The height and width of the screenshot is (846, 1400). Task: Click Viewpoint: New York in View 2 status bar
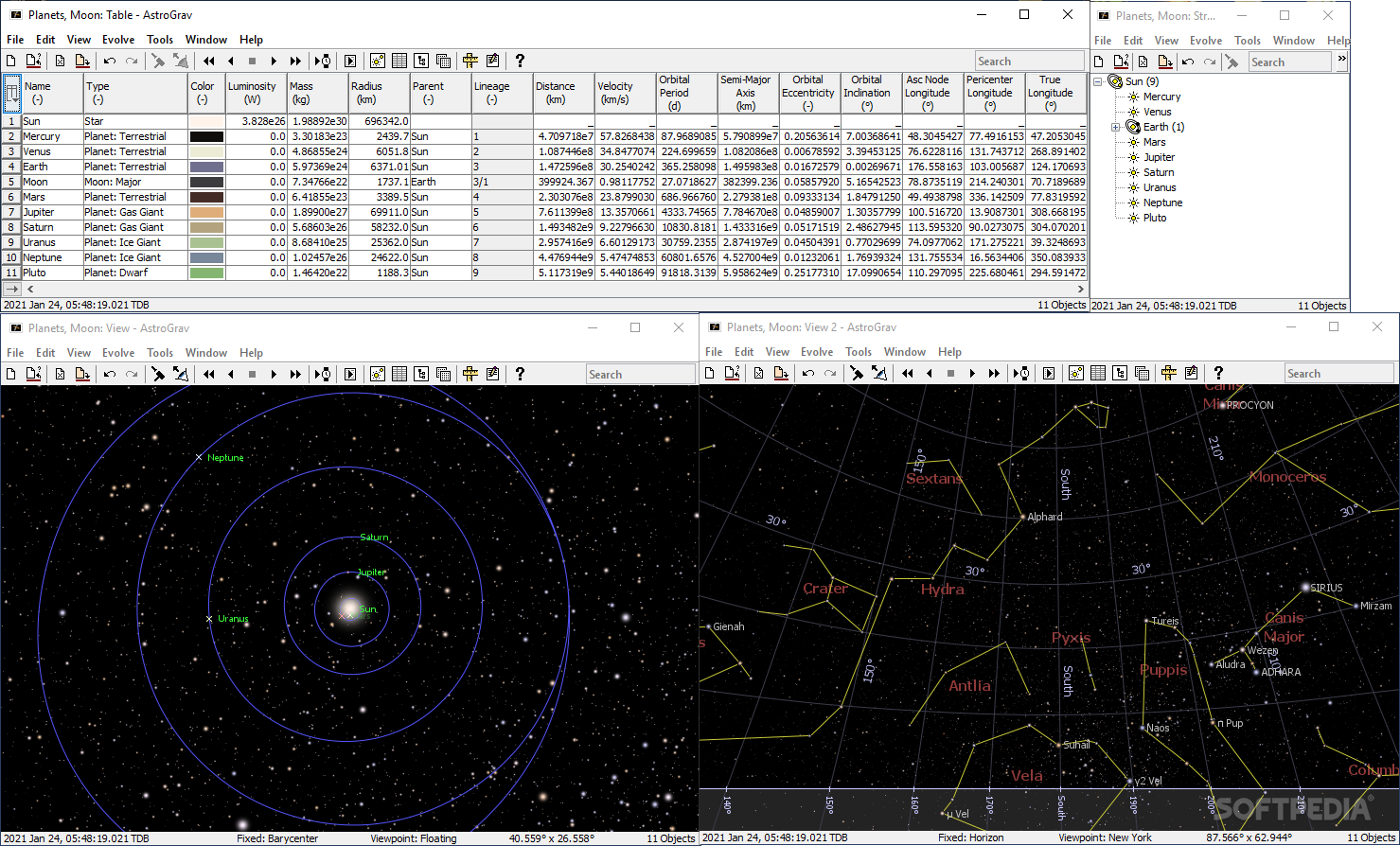pos(1105,837)
